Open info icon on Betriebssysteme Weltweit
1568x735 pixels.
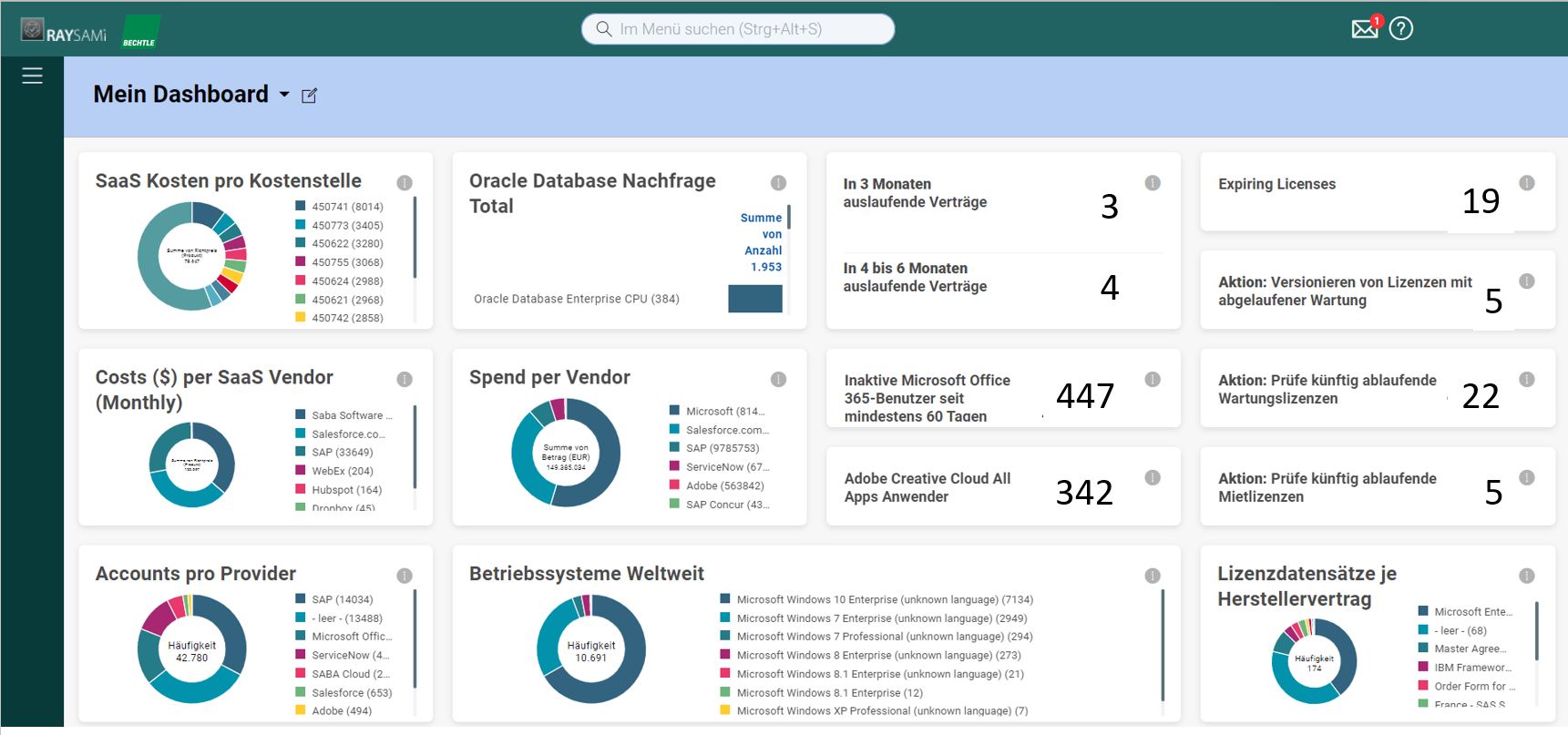(1153, 576)
